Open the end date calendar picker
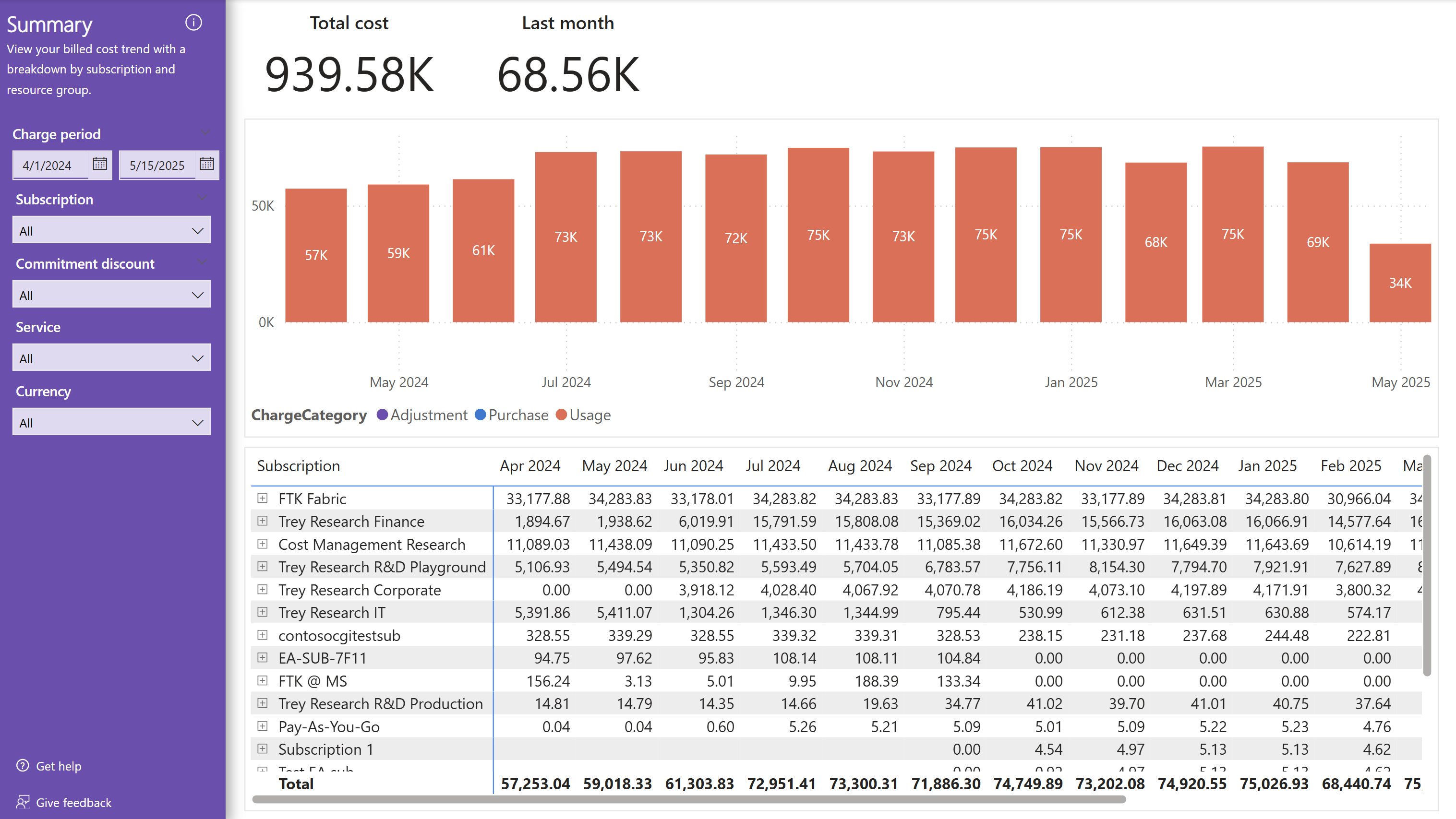This screenshot has width=1456, height=819. [207, 164]
